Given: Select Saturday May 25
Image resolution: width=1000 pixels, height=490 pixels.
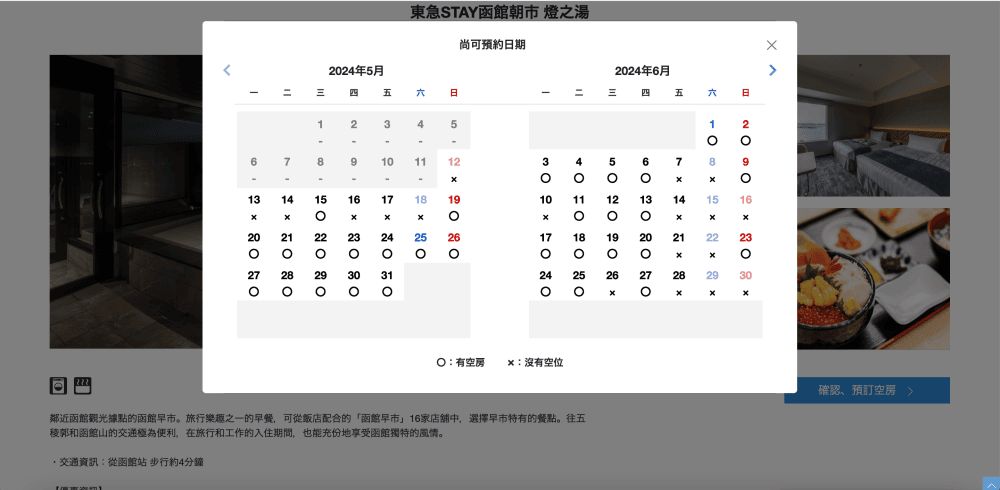Looking at the screenshot, I should click(x=420, y=245).
